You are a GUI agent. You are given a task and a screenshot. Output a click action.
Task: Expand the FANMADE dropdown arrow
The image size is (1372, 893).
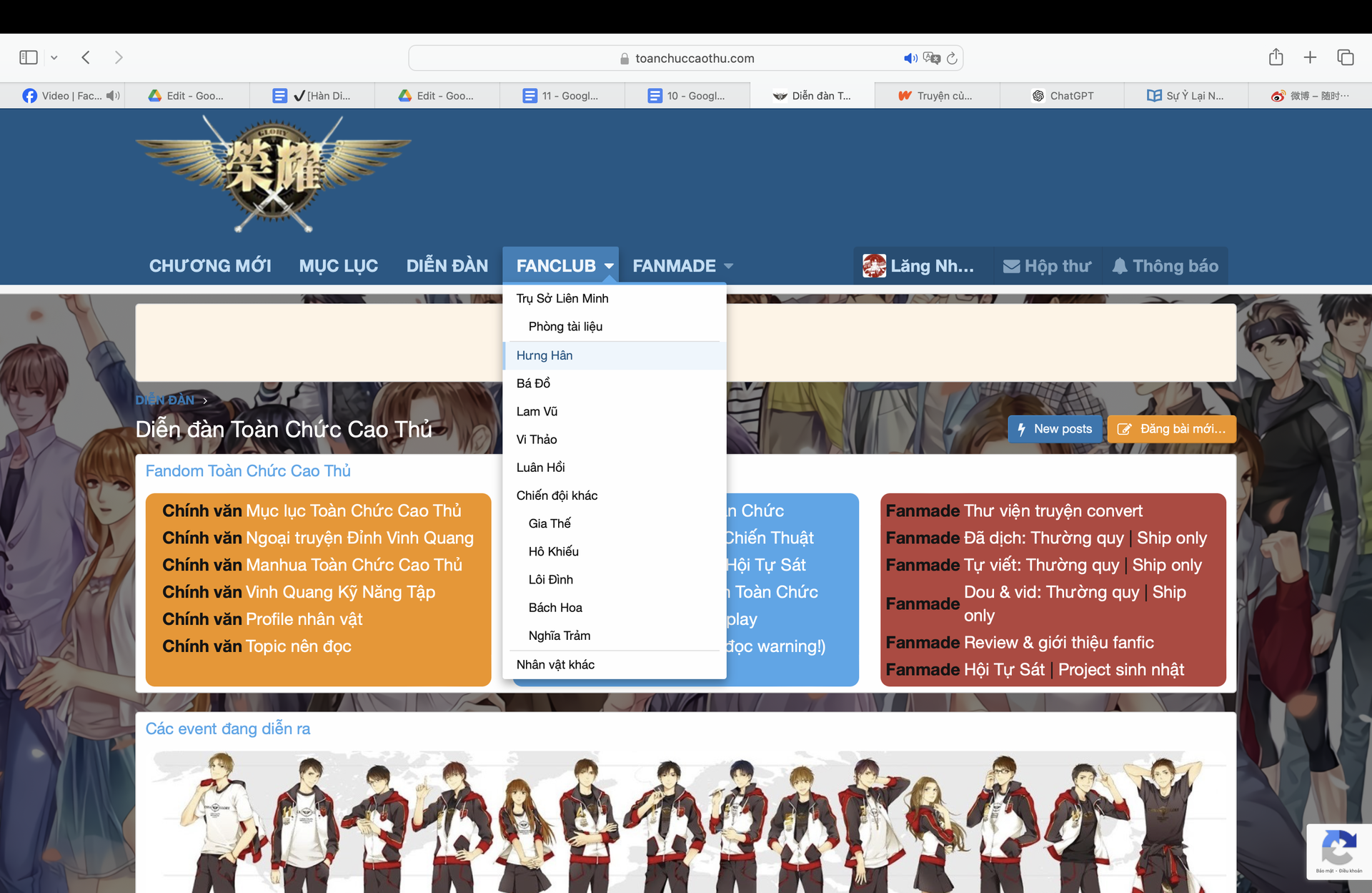[728, 266]
